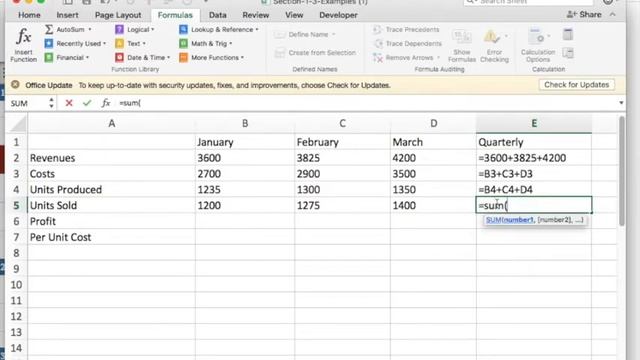Switch to the Page Layout tab
640x360 pixels.
tap(118, 15)
